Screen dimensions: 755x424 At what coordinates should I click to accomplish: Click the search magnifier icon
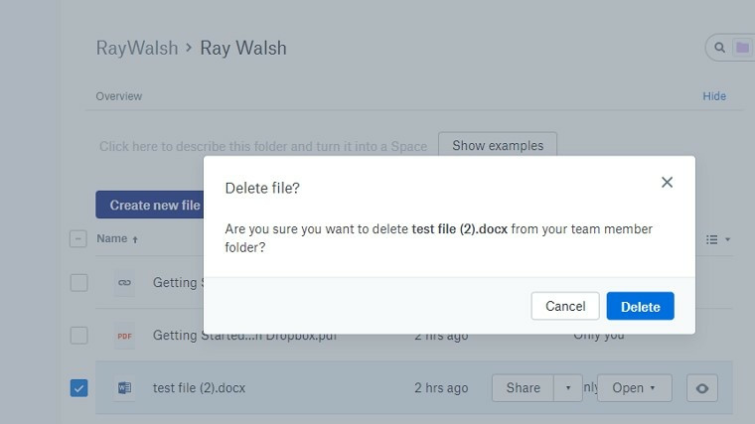[719, 48]
